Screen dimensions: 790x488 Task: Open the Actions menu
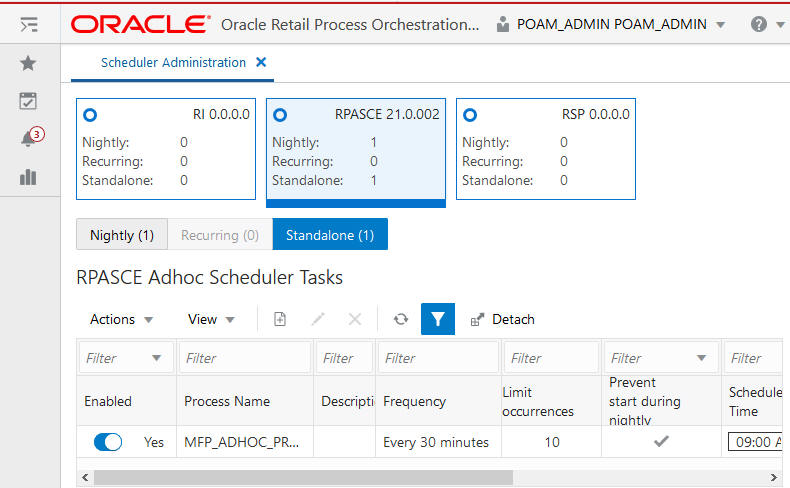[x=121, y=319]
